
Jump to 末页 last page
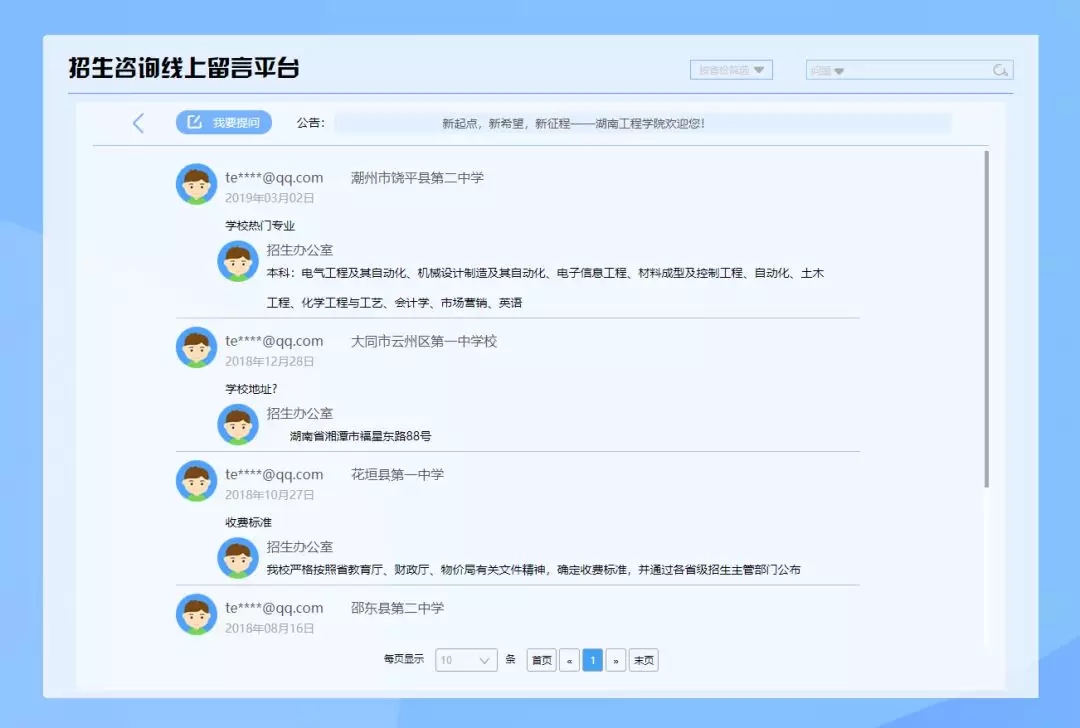pos(643,660)
